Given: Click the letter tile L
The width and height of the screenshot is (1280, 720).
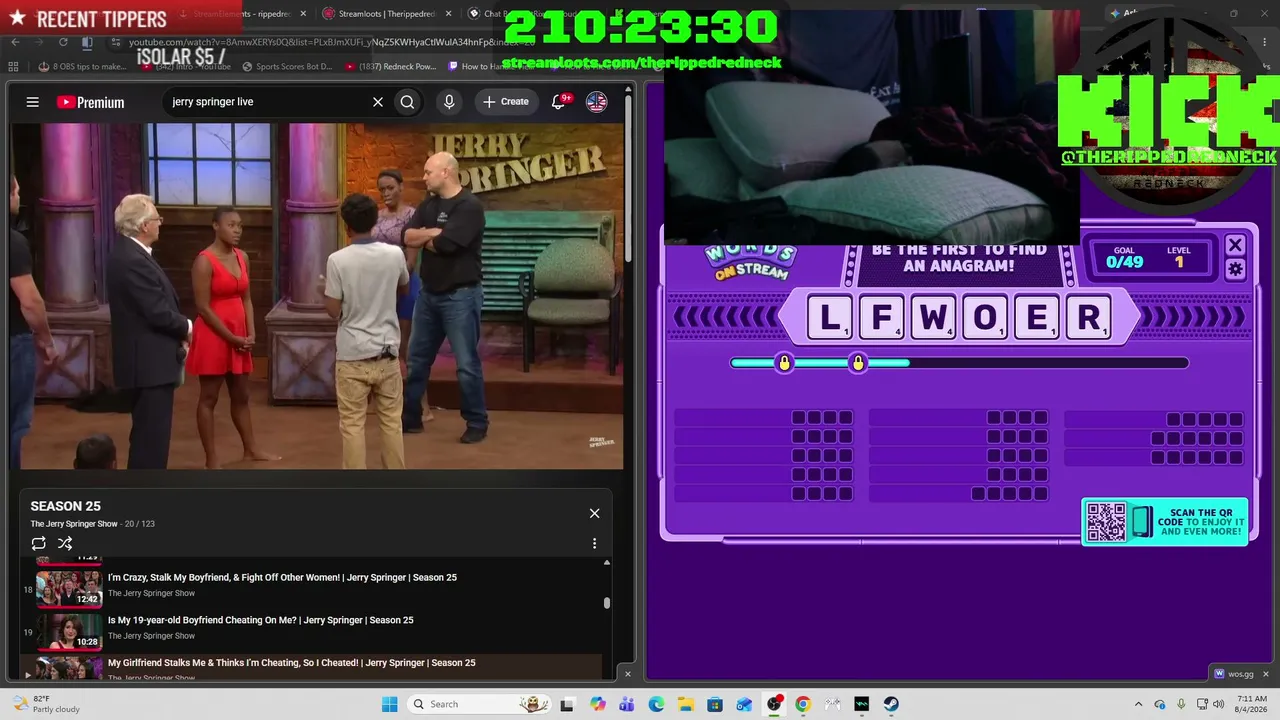Looking at the screenshot, I should (831, 318).
